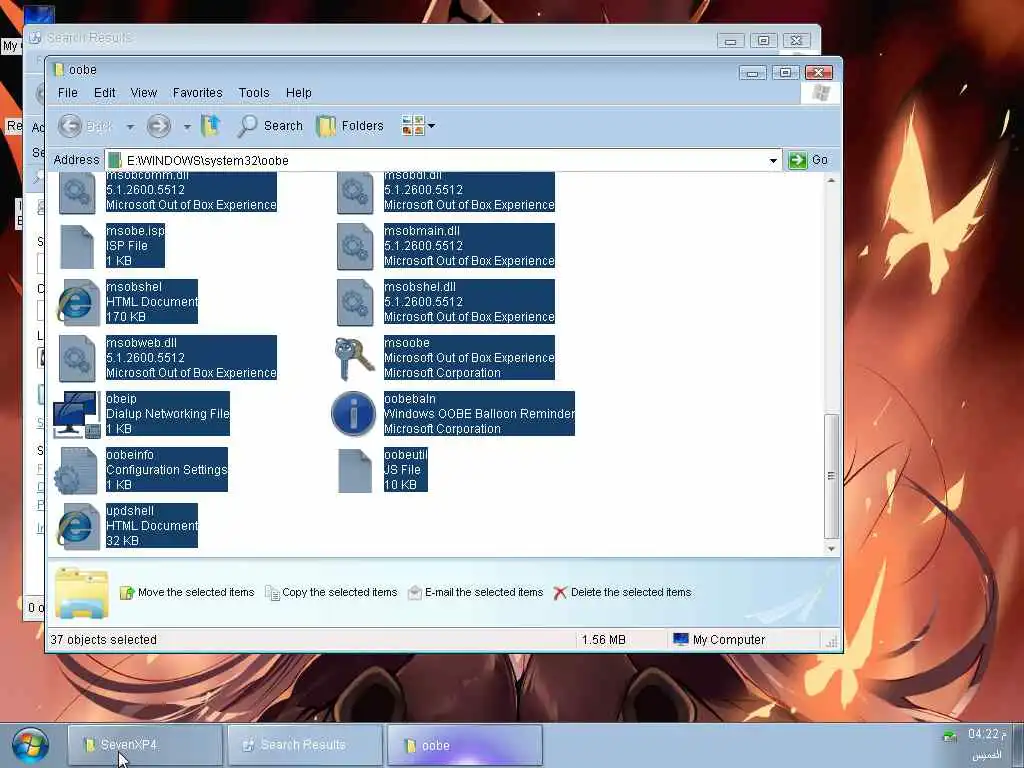The width and height of the screenshot is (1024, 768).
Task: Click E-mail the selected items
Action: tap(475, 592)
